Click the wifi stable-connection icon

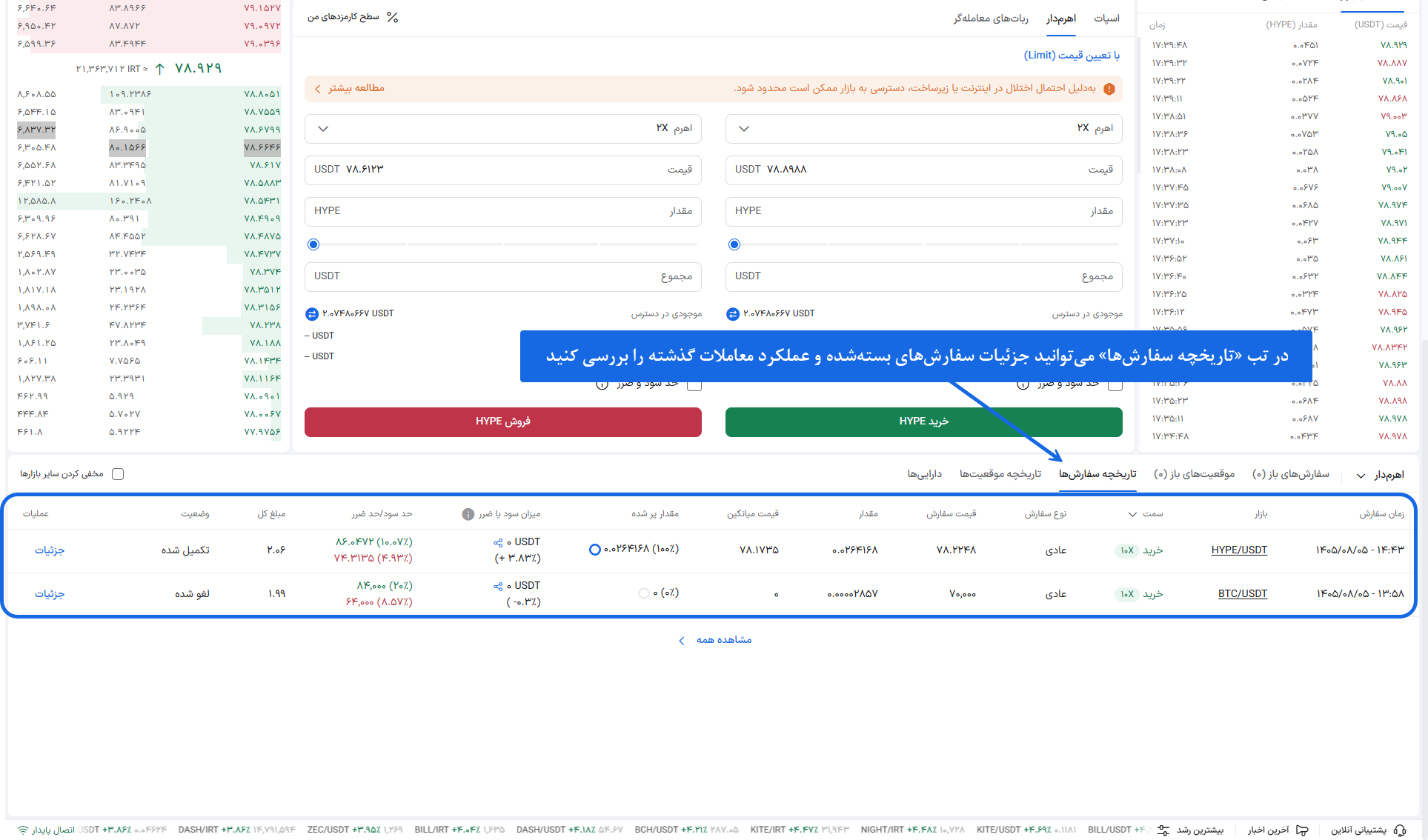click(x=23, y=830)
